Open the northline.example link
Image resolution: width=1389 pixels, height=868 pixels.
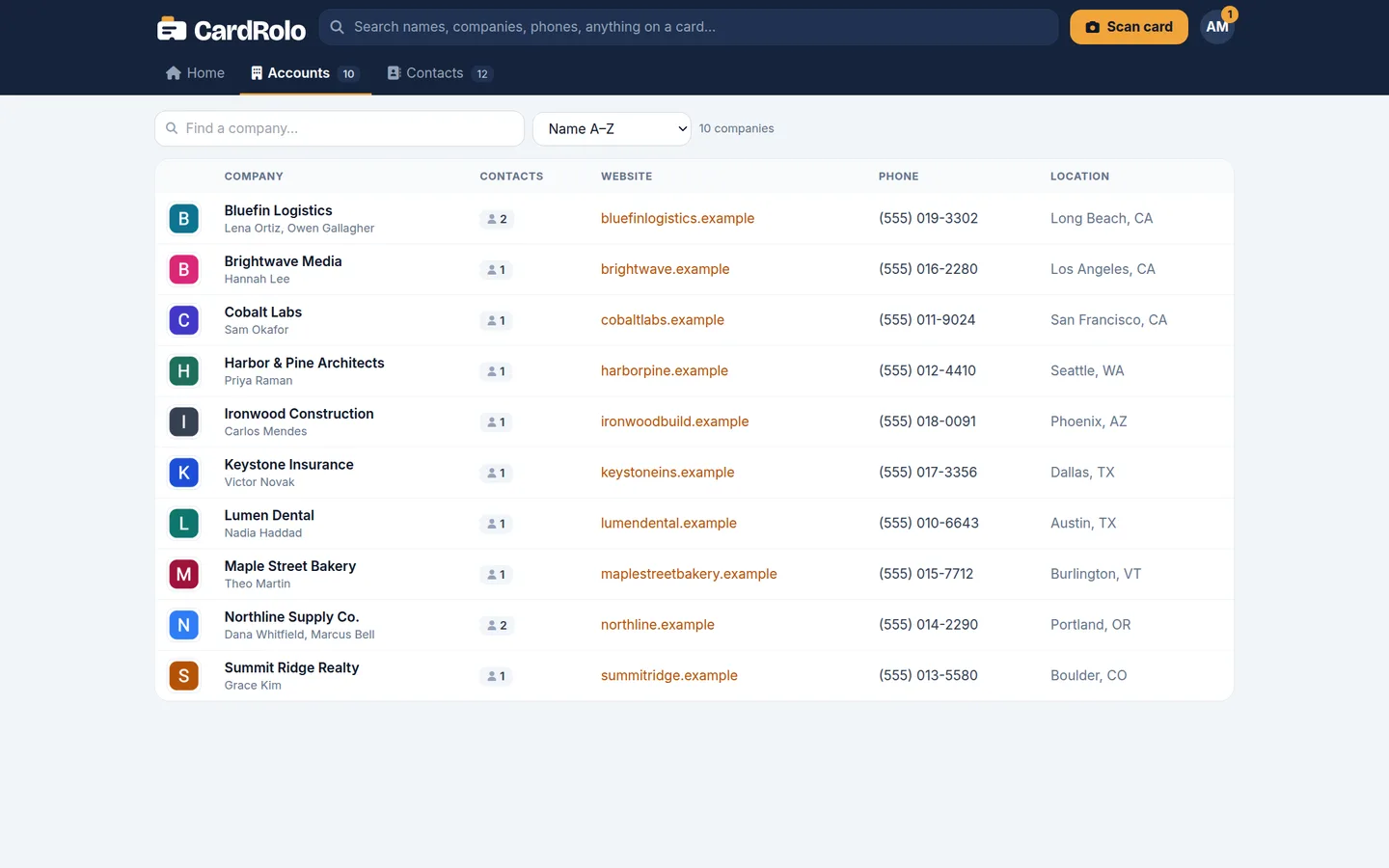point(657,625)
